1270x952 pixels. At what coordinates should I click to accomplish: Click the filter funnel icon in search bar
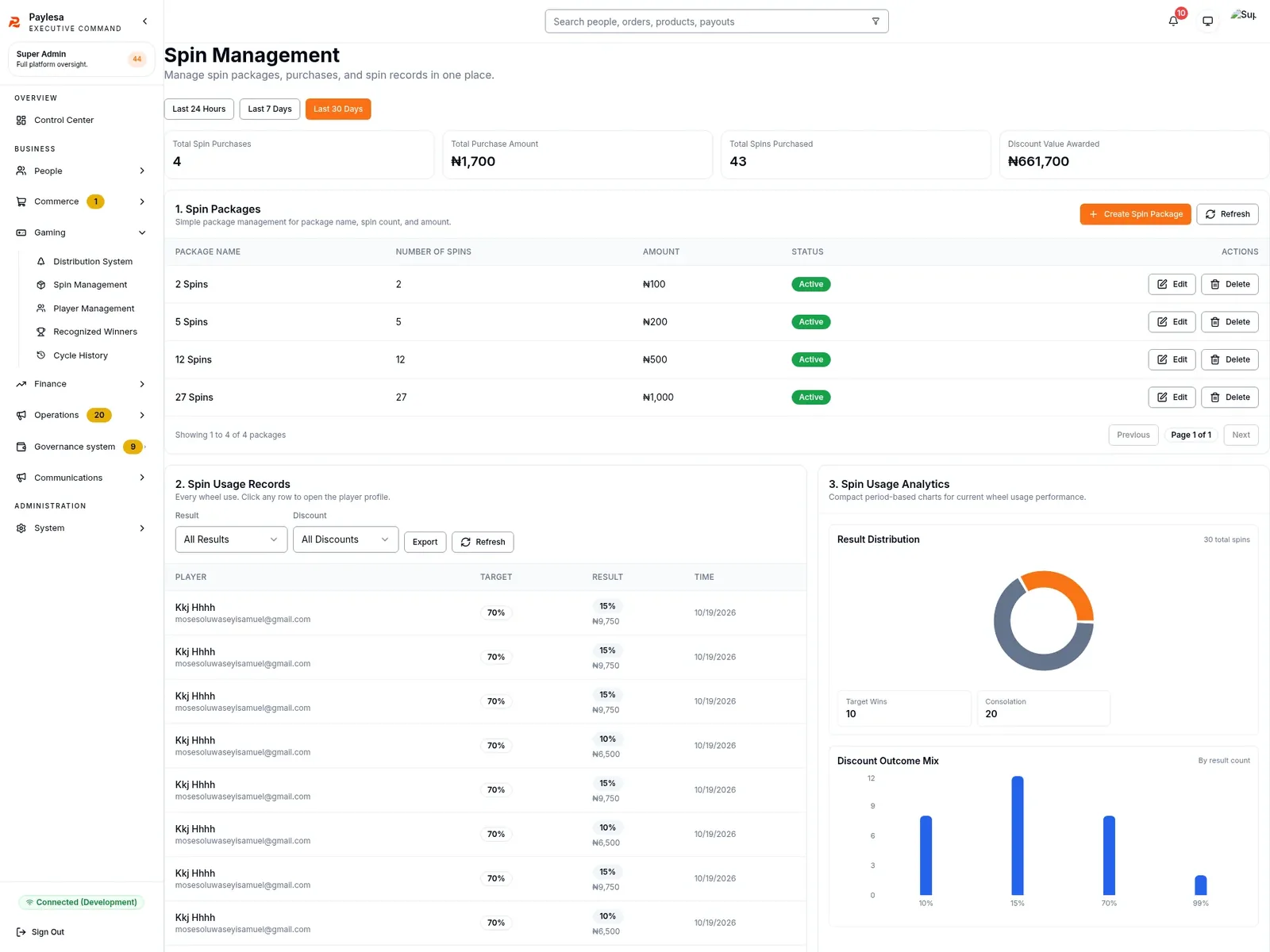click(x=876, y=21)
